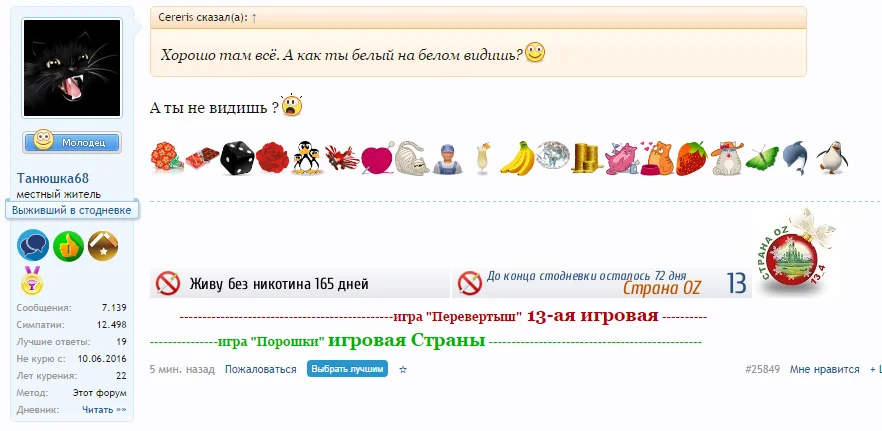Jump to quoted post via Cereris arrow
Viewport: 882px width, 431px height.
point(254,17)
